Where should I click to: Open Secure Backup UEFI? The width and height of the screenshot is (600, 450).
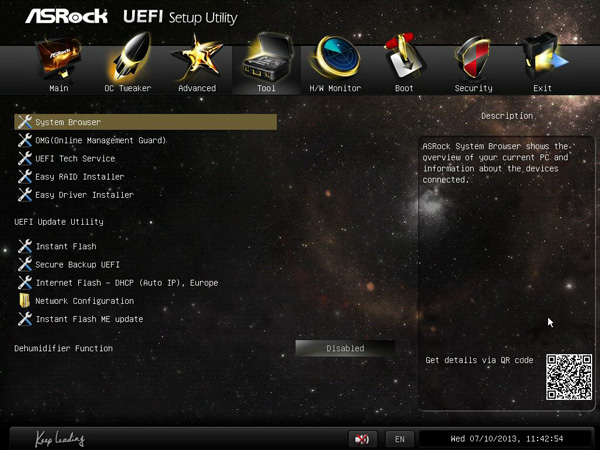pyautogui.click(x=77, y=264)
